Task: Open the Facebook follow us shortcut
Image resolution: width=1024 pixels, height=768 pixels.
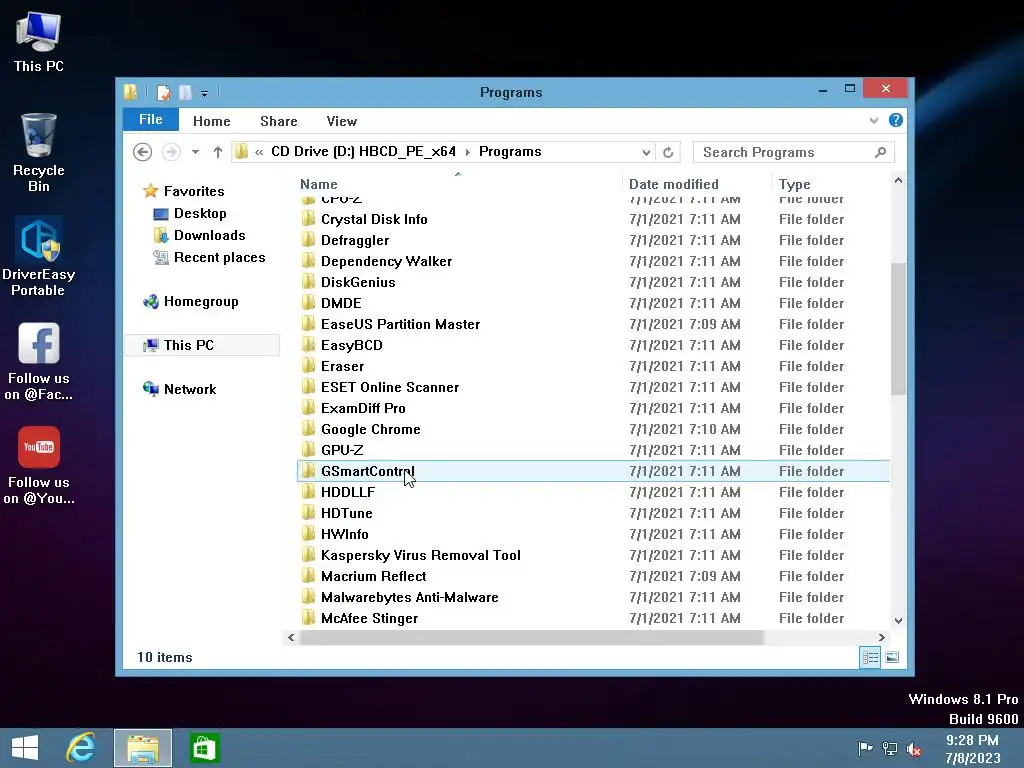Action: (x=39, y=361)
